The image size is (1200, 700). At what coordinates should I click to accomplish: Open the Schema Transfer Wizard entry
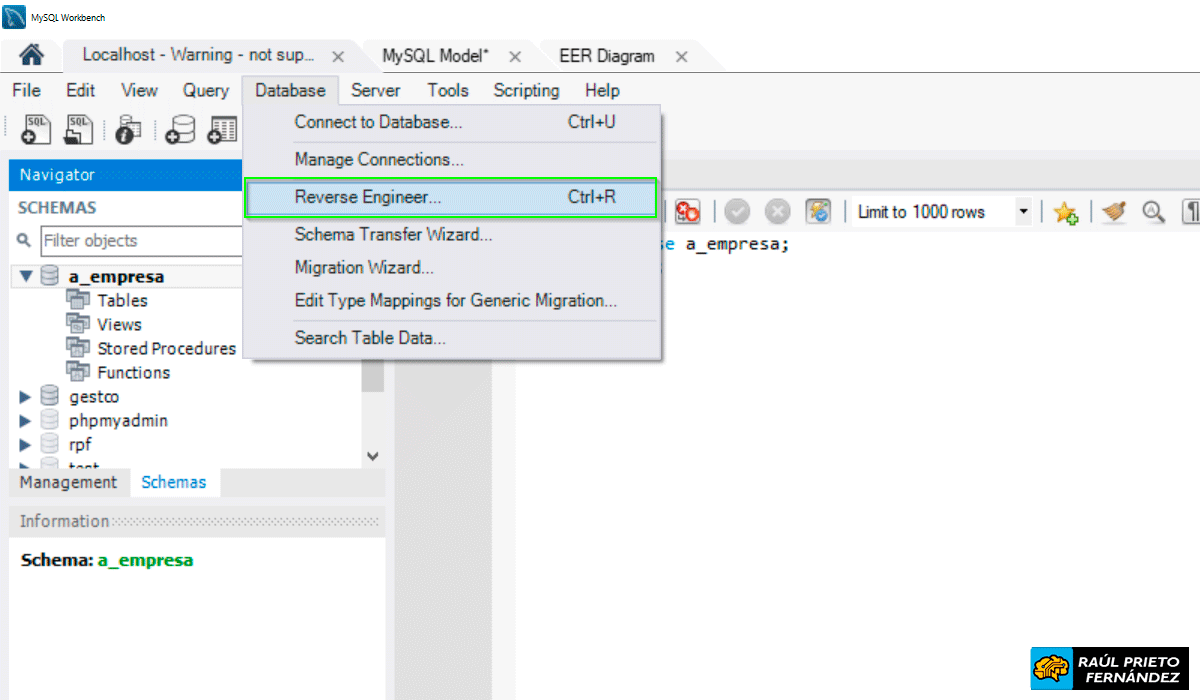point(452,235)
